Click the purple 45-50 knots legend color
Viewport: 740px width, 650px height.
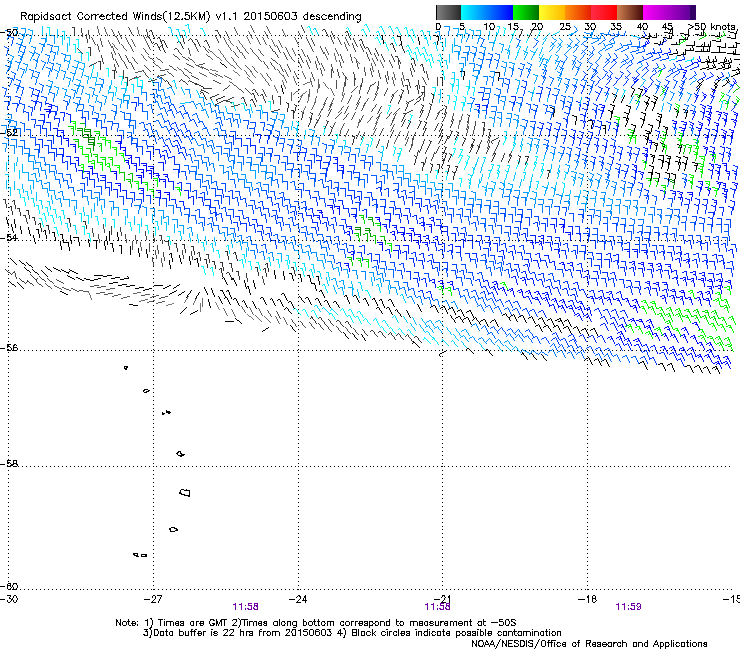682,12
